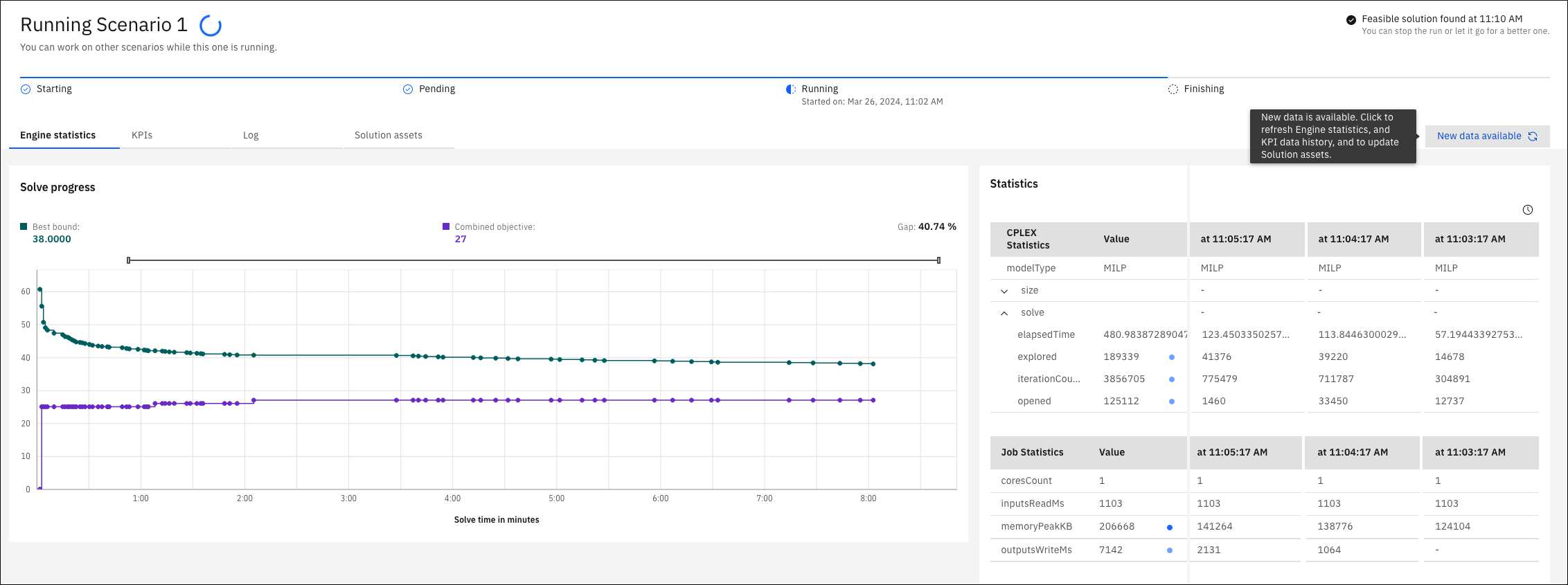The height and width of the screenshot is (585, 1568).
Task: Open the Solution assets tab
Action: coord(389,135)
